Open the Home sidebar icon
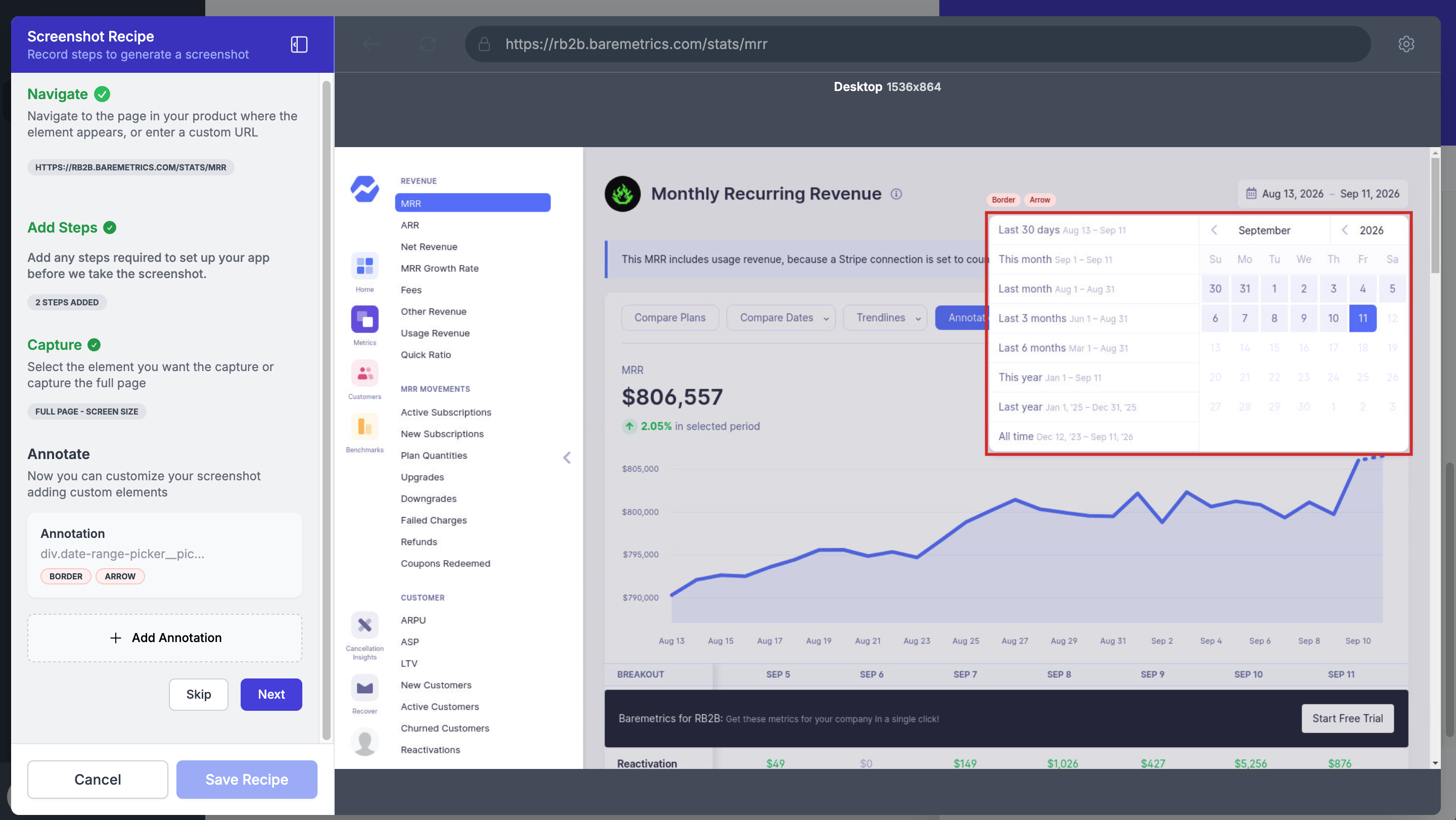The width and height of the screenshot is (1456, 820). (x=365, y=265)
